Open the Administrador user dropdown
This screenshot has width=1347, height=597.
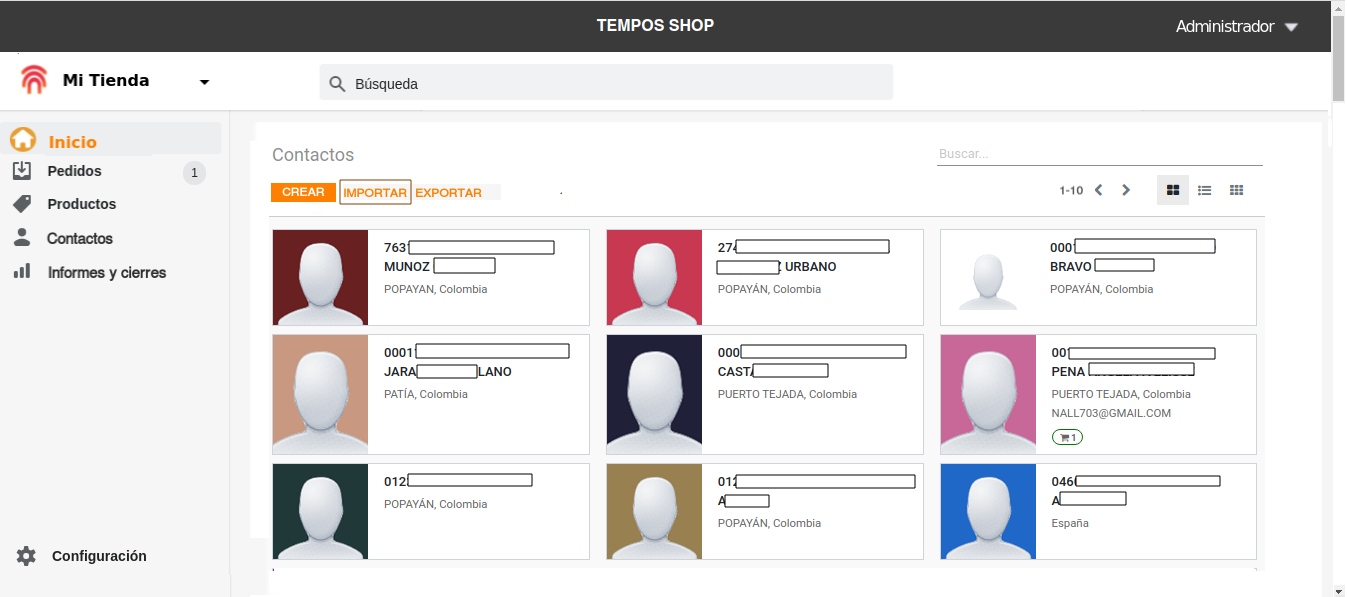coord(1236,27)
